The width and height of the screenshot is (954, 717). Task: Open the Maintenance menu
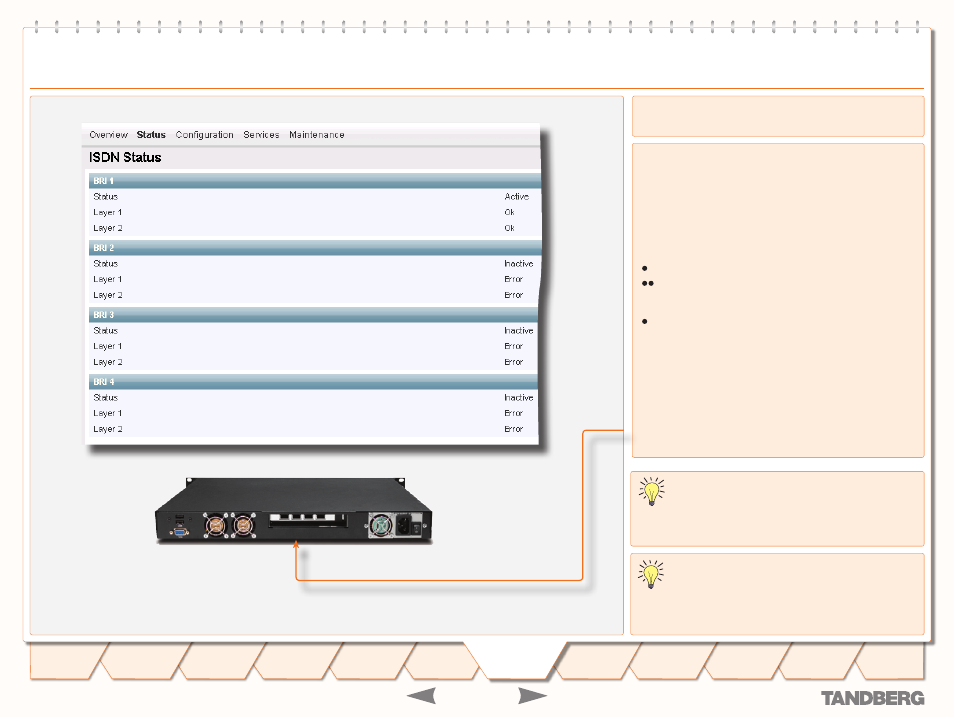316,135
